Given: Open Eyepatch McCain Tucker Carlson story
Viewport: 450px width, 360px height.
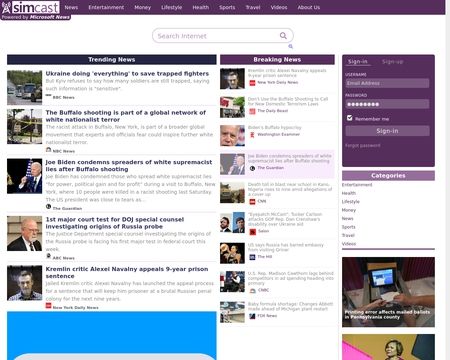Looking at the screenshot, I should [x=285, y=219].
